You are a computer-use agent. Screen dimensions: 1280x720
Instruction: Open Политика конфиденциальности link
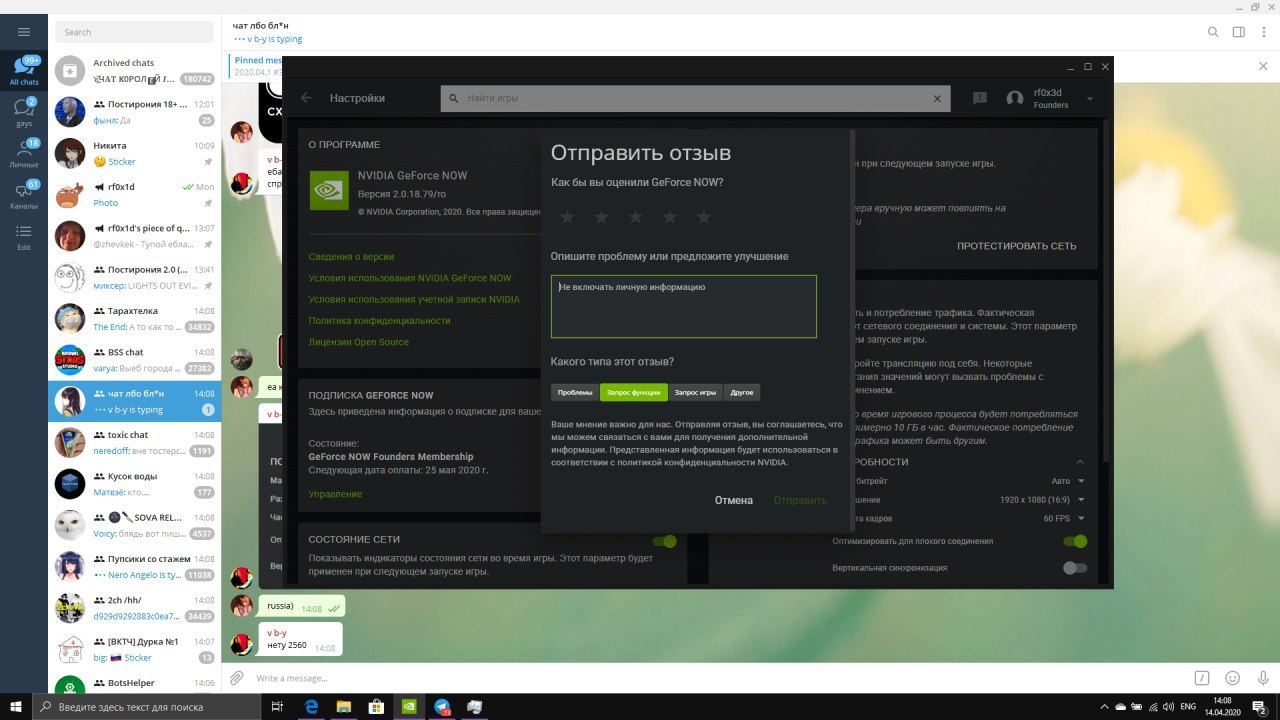coord(379,321)
